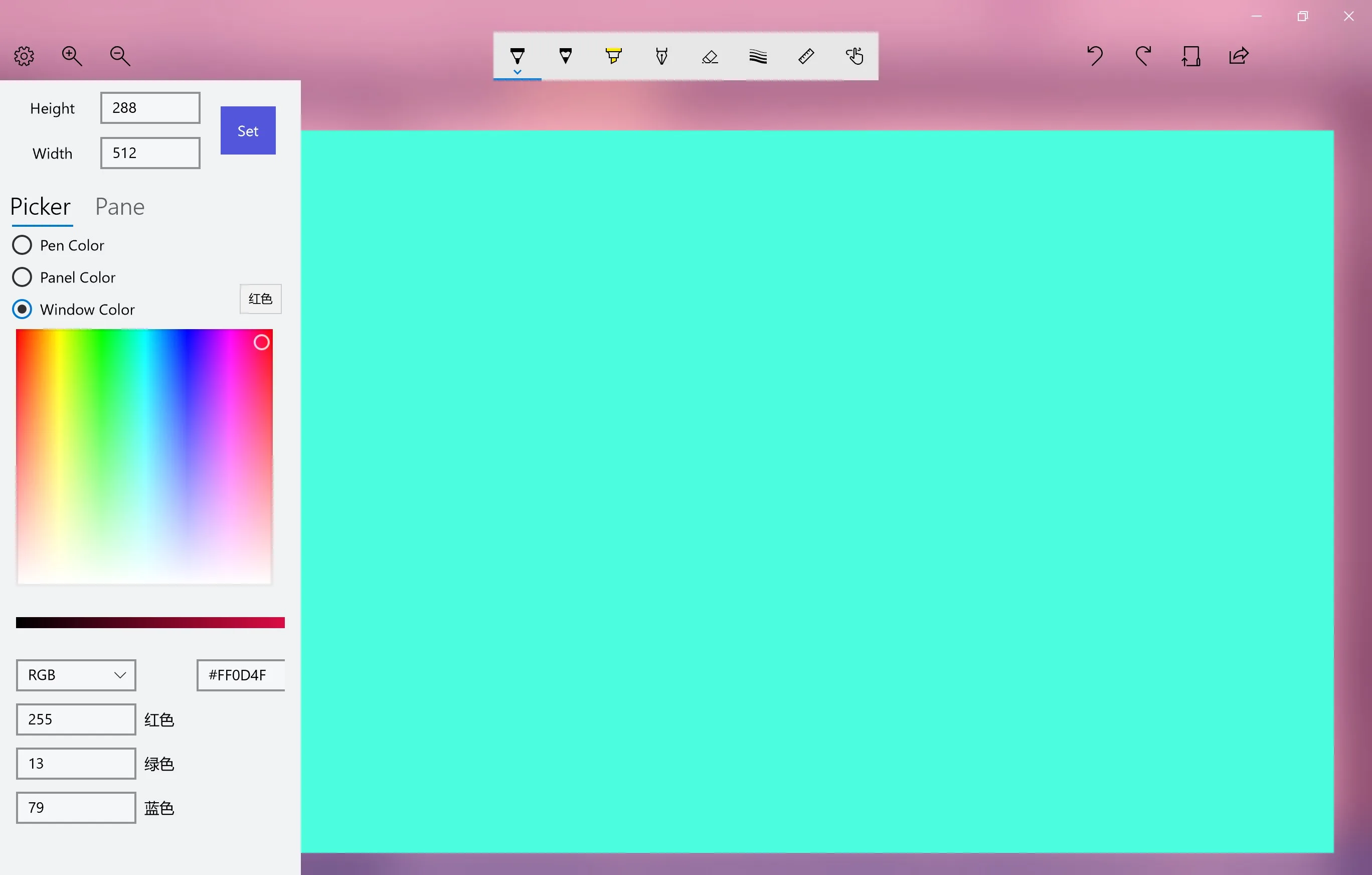The width and height of the screenshot is (1372, 875).
Task: Open the RGB color model dropdown
Action: (76, 675)
